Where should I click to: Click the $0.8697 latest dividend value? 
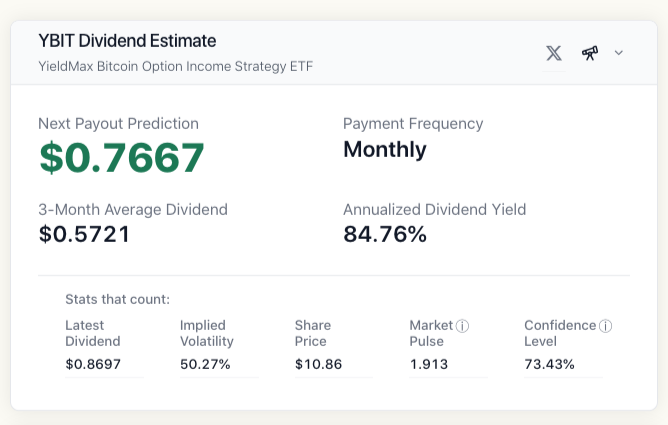(93, 364)
